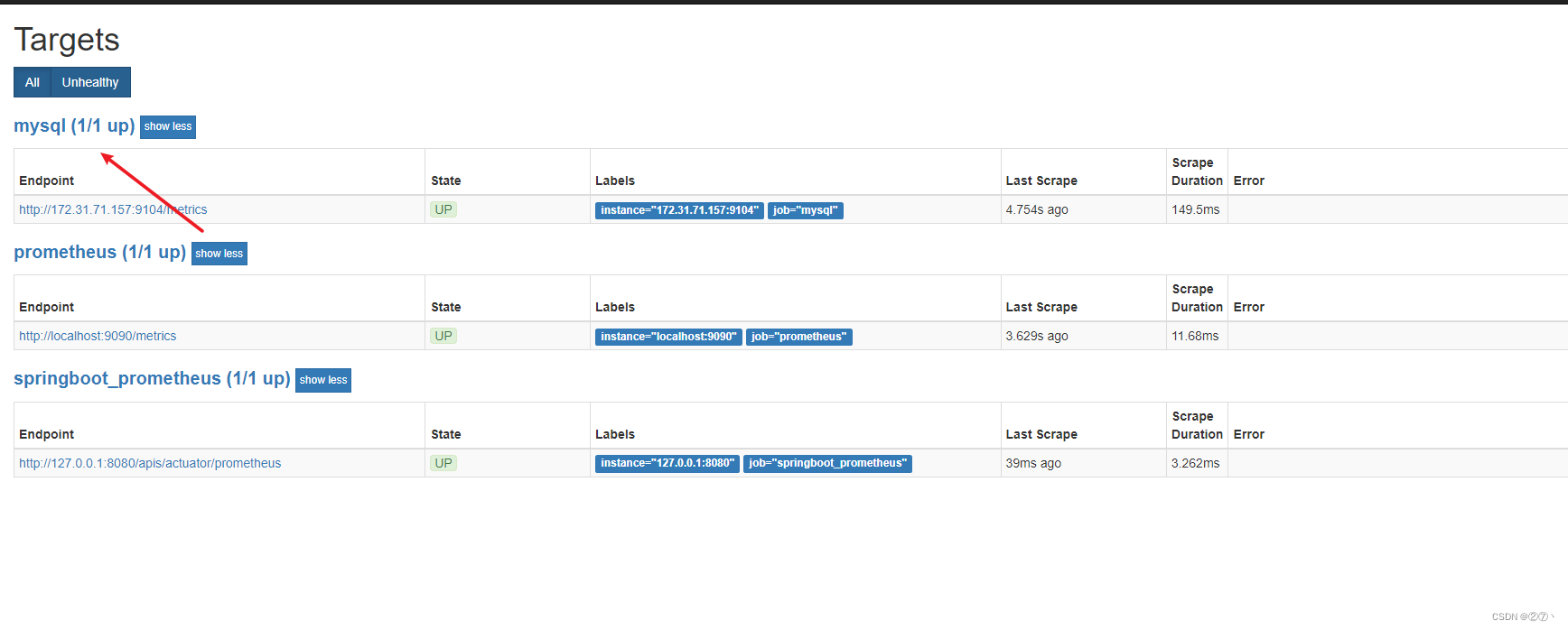
Task: Click the job="mysql" label badge
Action: [x=806, y=210]
